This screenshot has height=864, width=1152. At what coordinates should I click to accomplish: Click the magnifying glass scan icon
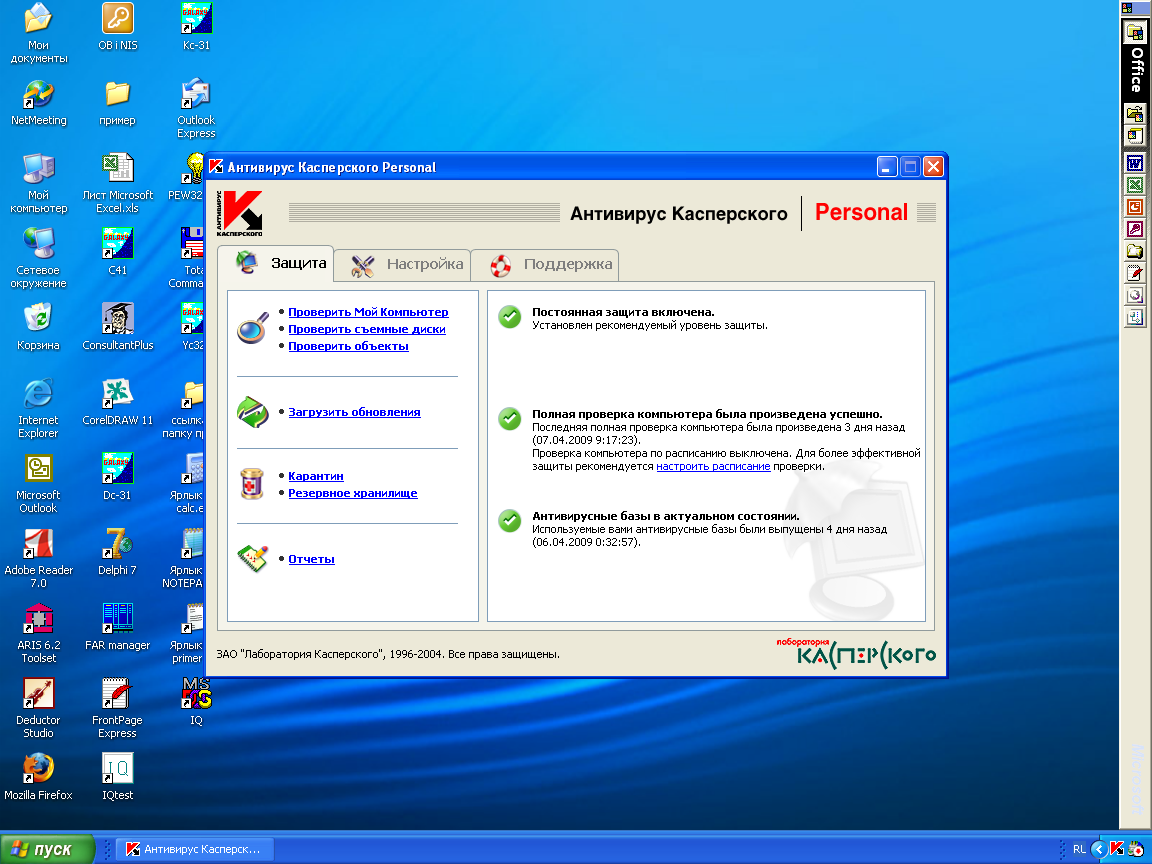click(x=252, y=328)
